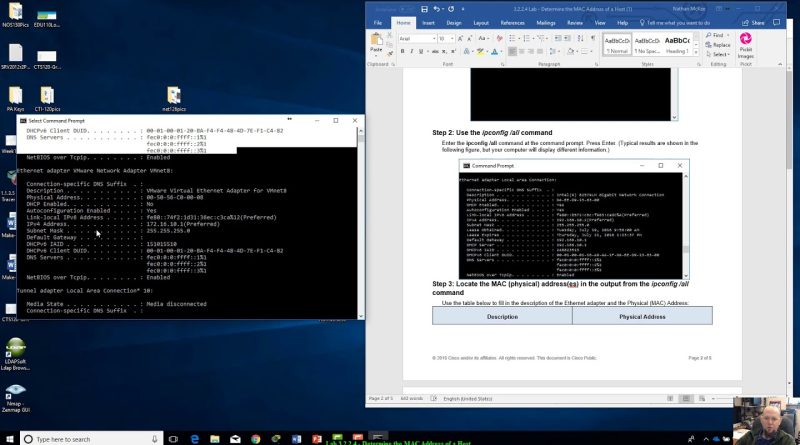Open net126pics folder on desktop
800x445 pixels.
click(x=174, y=99)
